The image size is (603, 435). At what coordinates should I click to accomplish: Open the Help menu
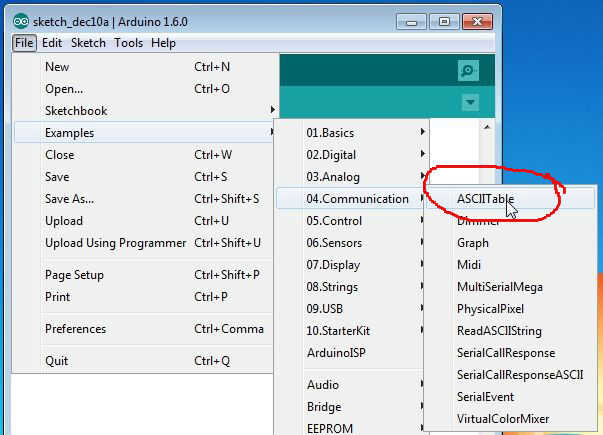163,43
